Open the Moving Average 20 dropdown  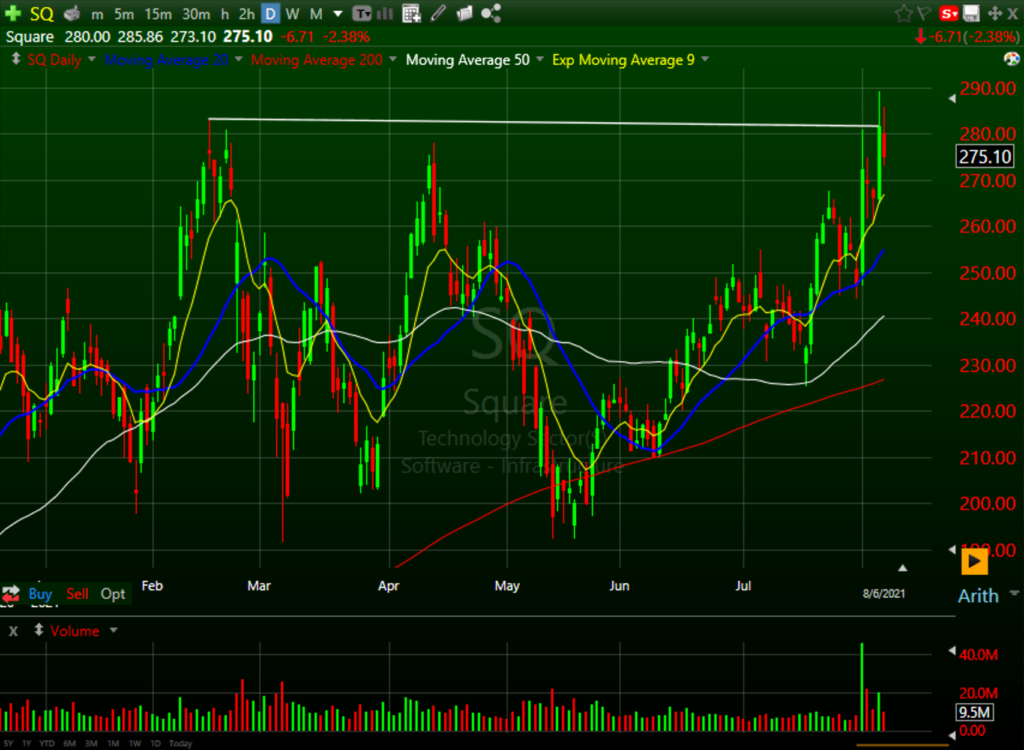click(x=238, y=59)
